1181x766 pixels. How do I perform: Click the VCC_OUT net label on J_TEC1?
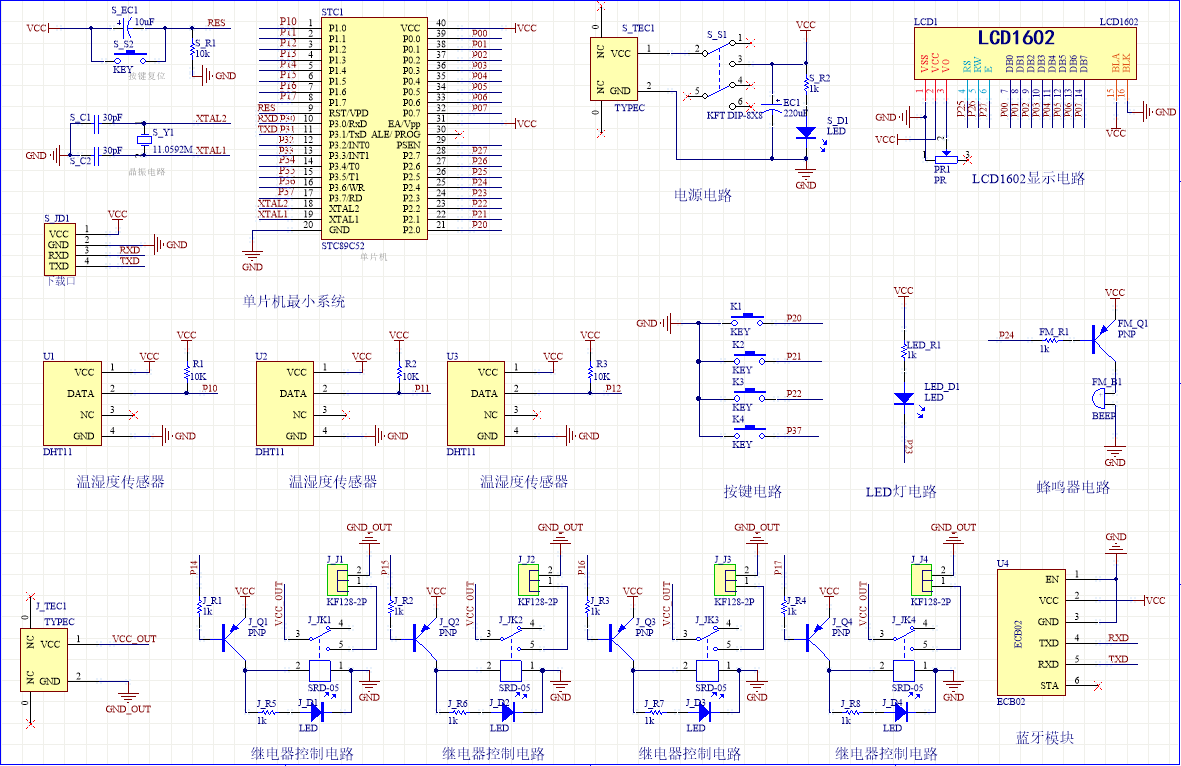[134, 639]
